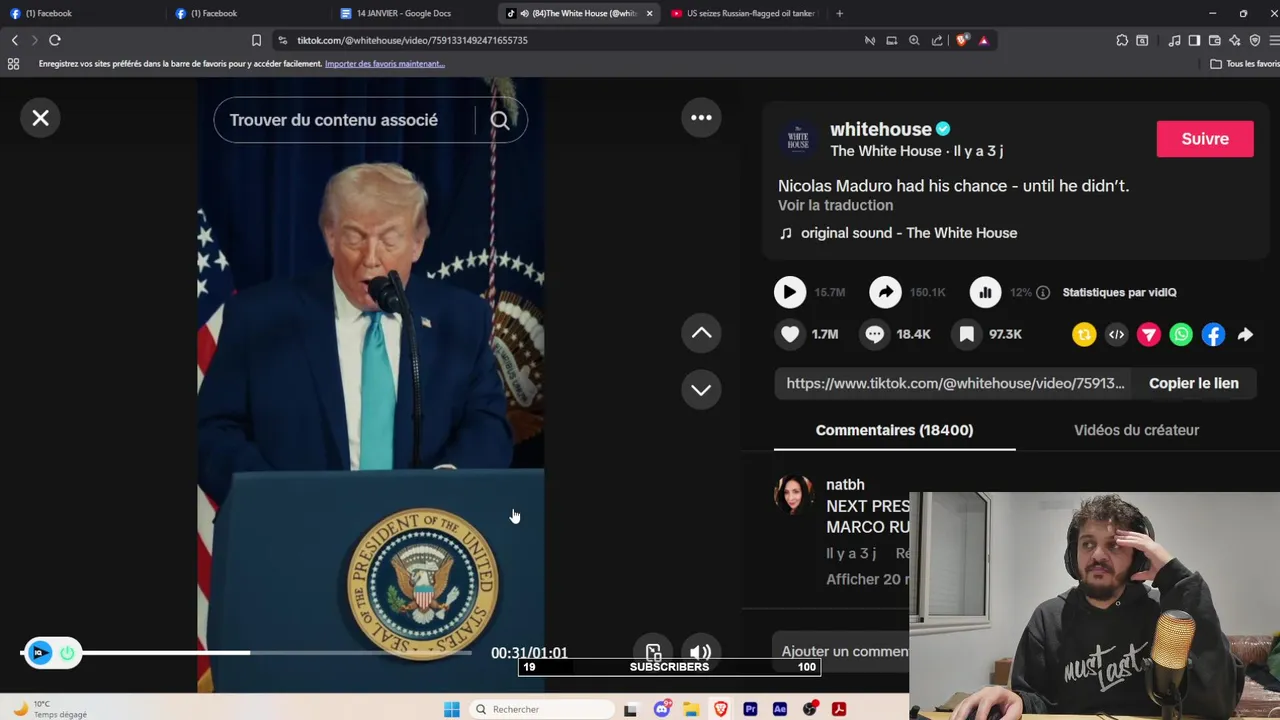The width and height of the screenshot is (1280, 720).
Task: Get embed code via the code icon
Action: [x=1116, y=335]
